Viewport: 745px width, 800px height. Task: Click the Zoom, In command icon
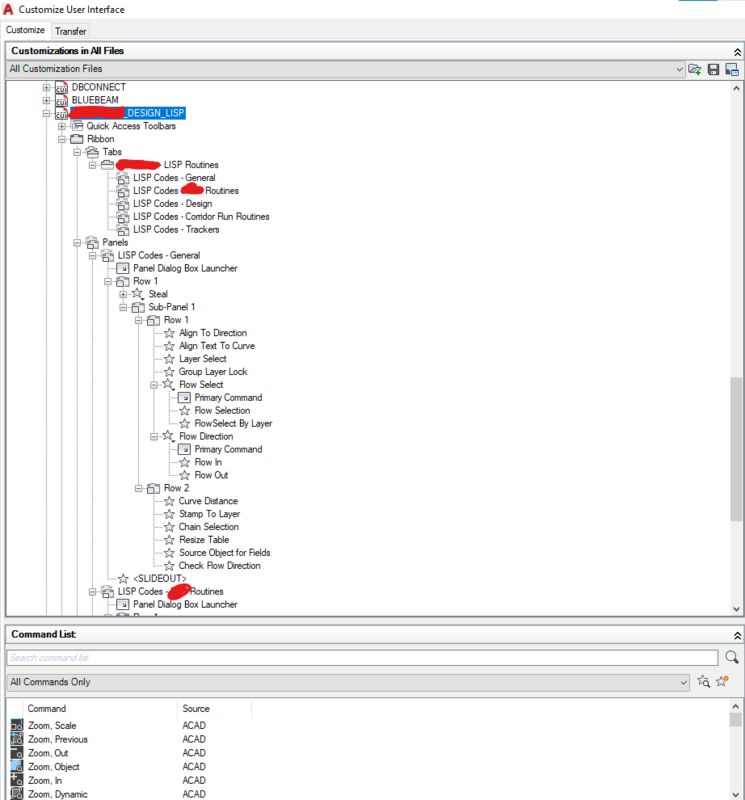[x=17, y=780]
